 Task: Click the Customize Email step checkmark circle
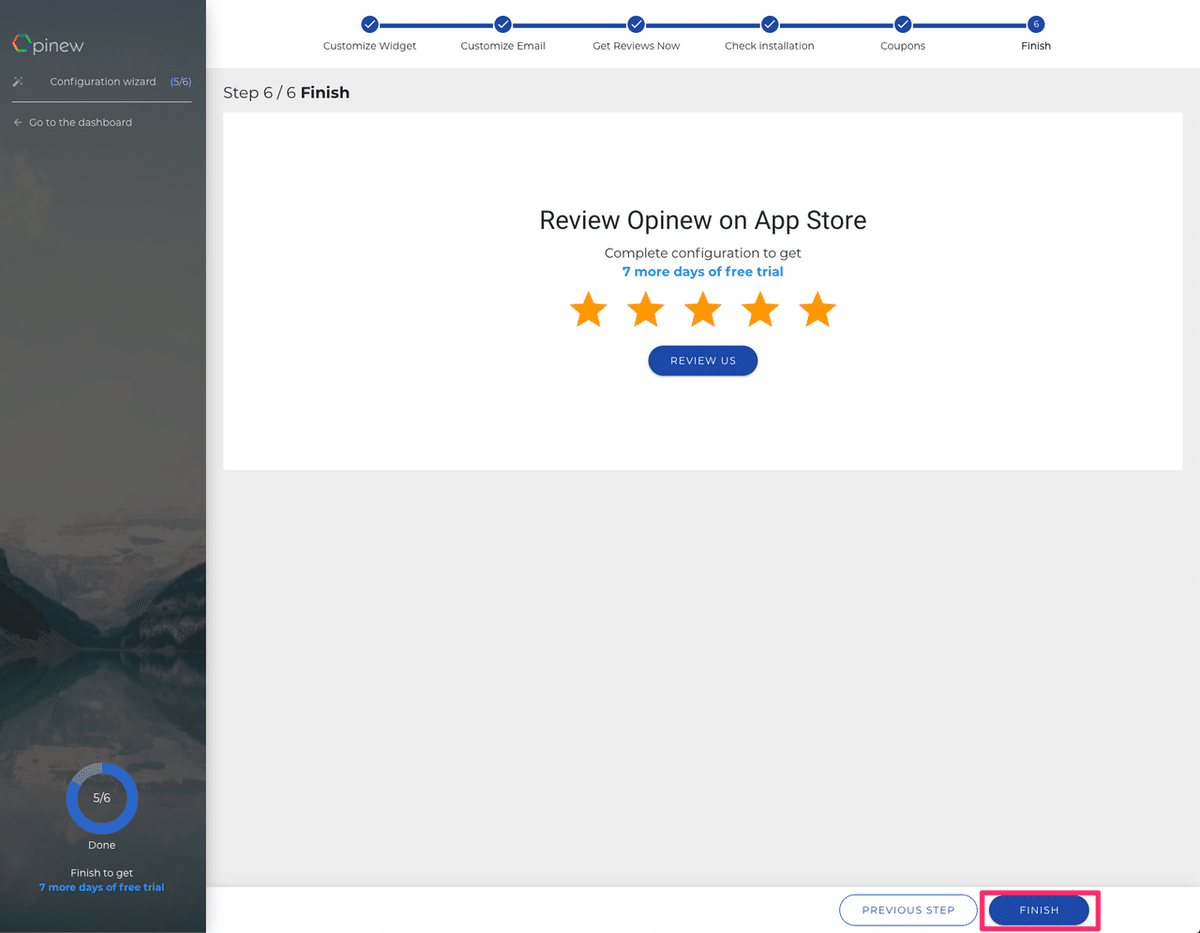pyautogui.click(x=503, y=24)
